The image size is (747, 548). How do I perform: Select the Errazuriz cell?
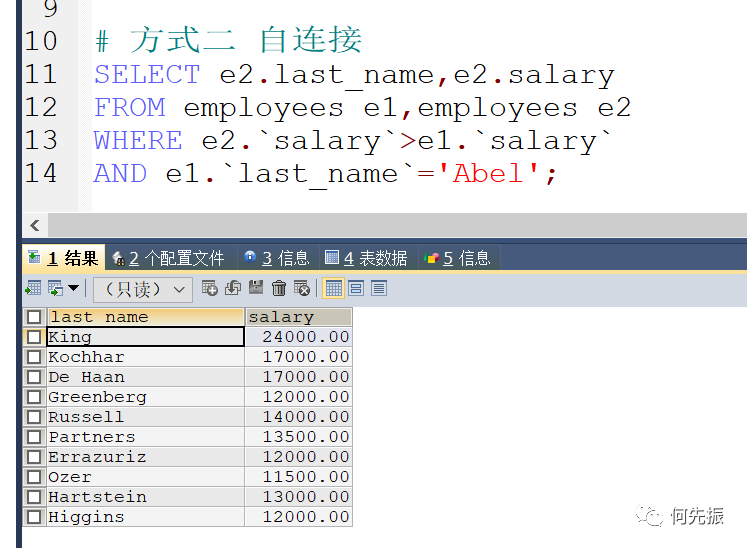(x=146, y=457)
